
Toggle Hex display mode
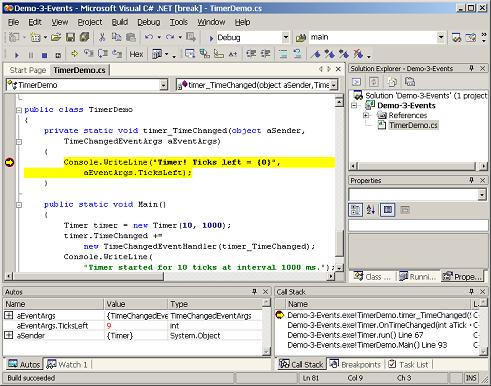click(136, 54)
